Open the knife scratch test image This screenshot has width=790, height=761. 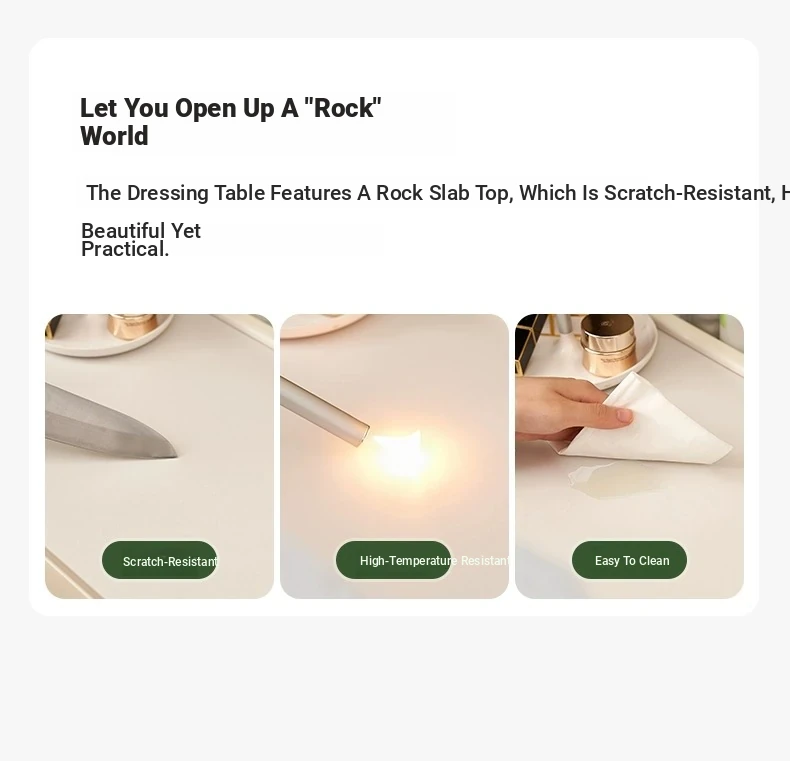(x=159, y=456)
